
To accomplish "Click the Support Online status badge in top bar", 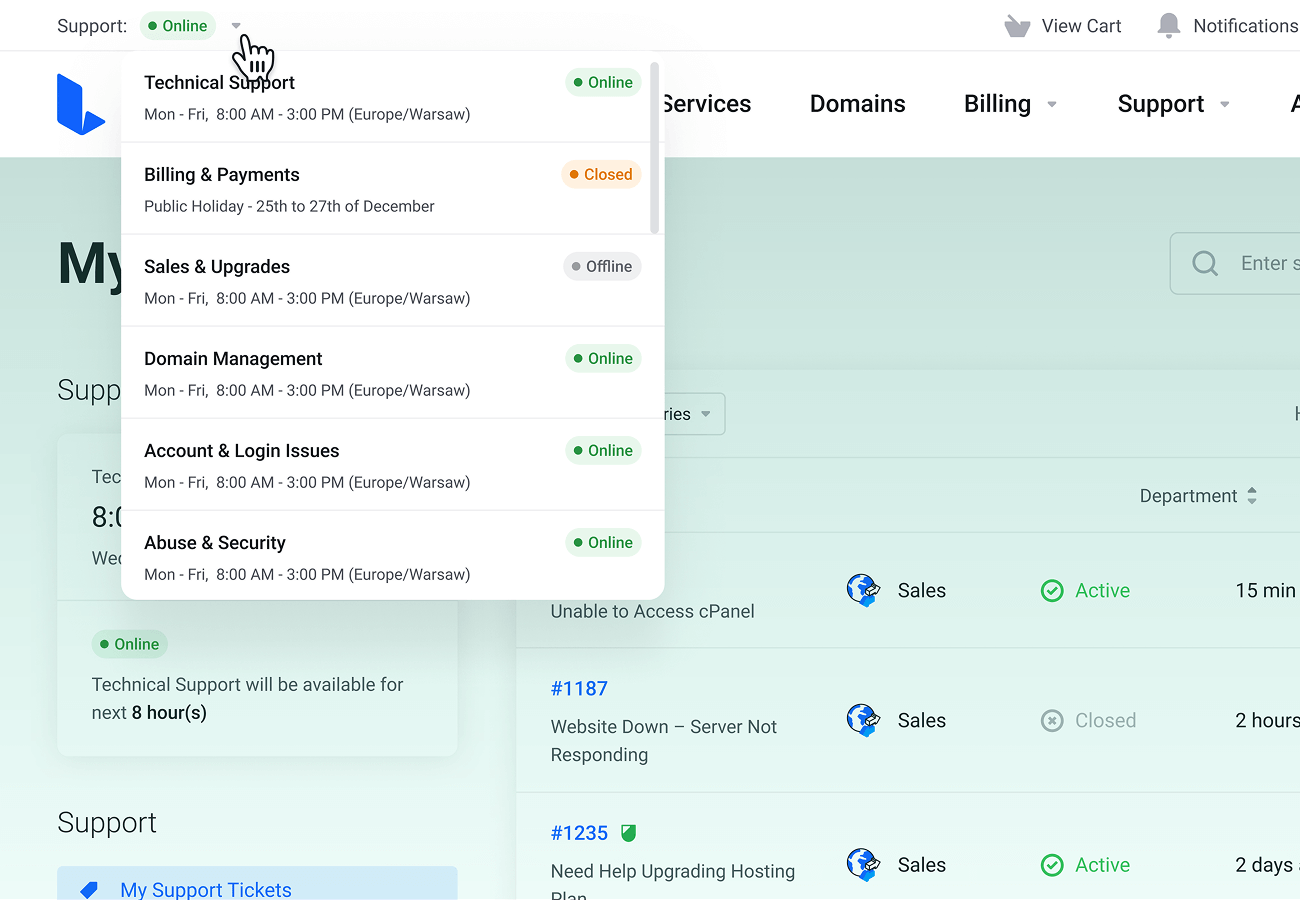I will [178, 26].
